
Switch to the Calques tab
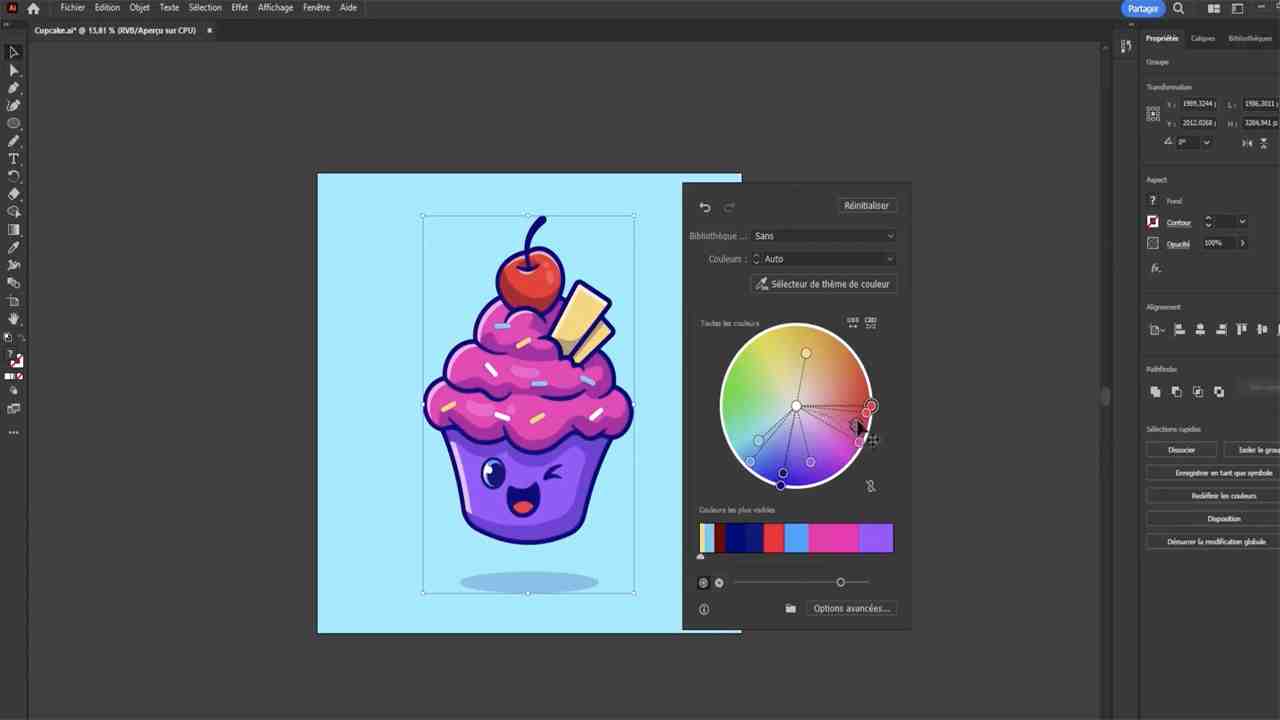coord(1203,39)
